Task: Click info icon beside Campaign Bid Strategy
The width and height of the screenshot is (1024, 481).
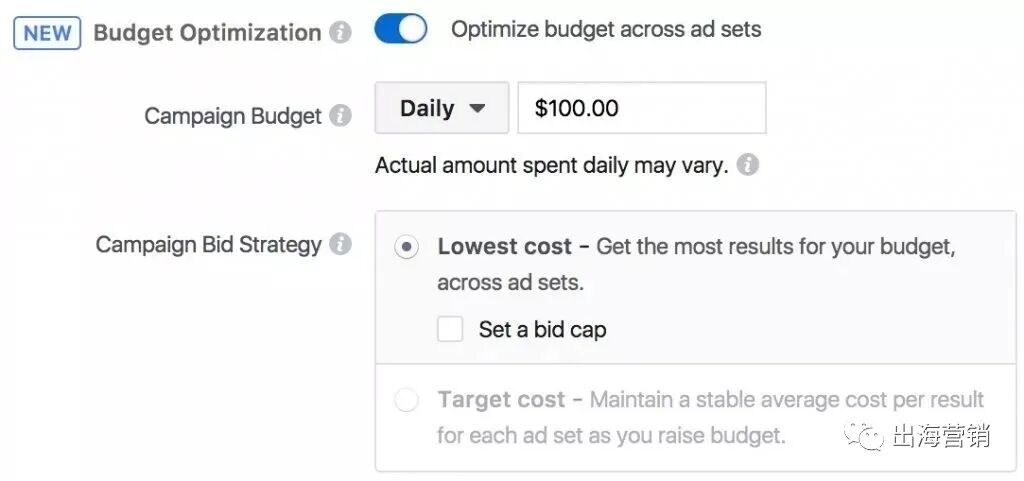Action: point(341,244)
